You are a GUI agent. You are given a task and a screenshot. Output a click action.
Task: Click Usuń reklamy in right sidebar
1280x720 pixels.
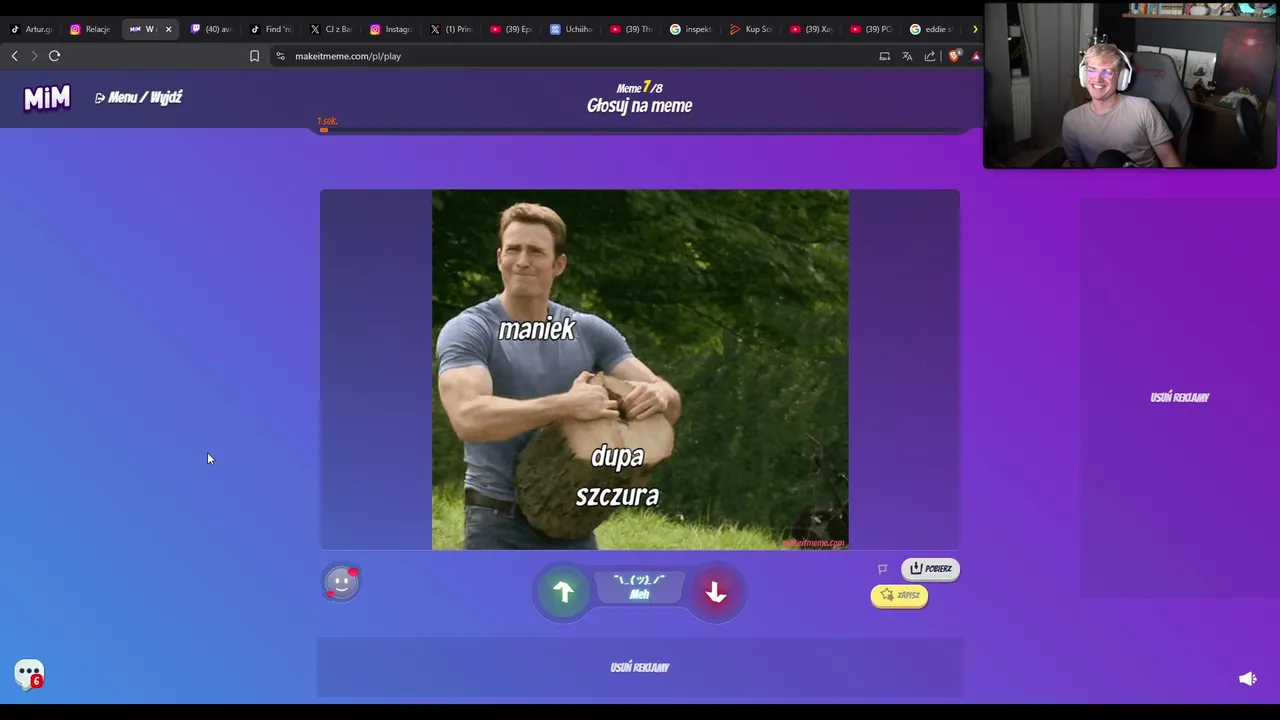(1180, 397)
